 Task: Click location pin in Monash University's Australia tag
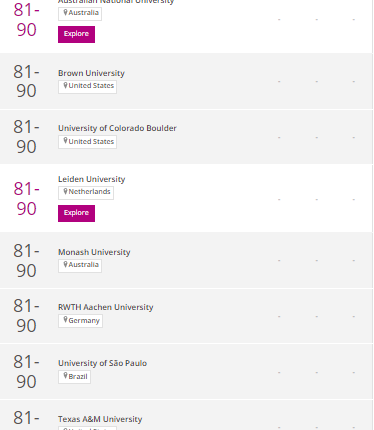pos(65,264)
